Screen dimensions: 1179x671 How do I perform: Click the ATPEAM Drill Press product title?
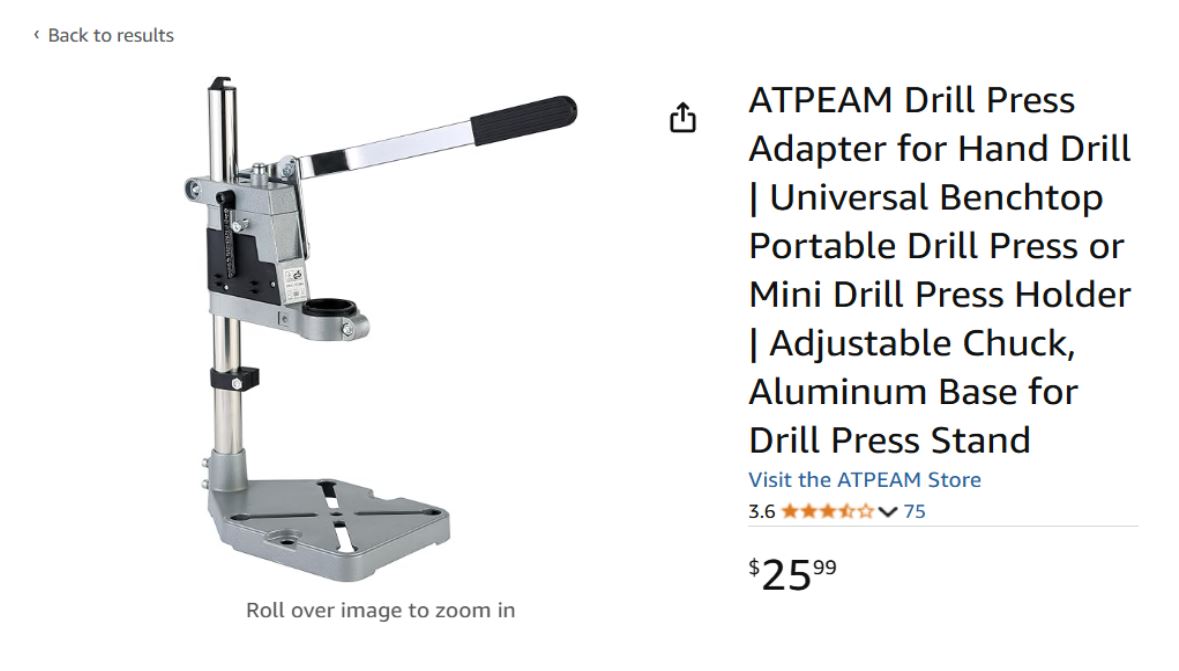940,270
